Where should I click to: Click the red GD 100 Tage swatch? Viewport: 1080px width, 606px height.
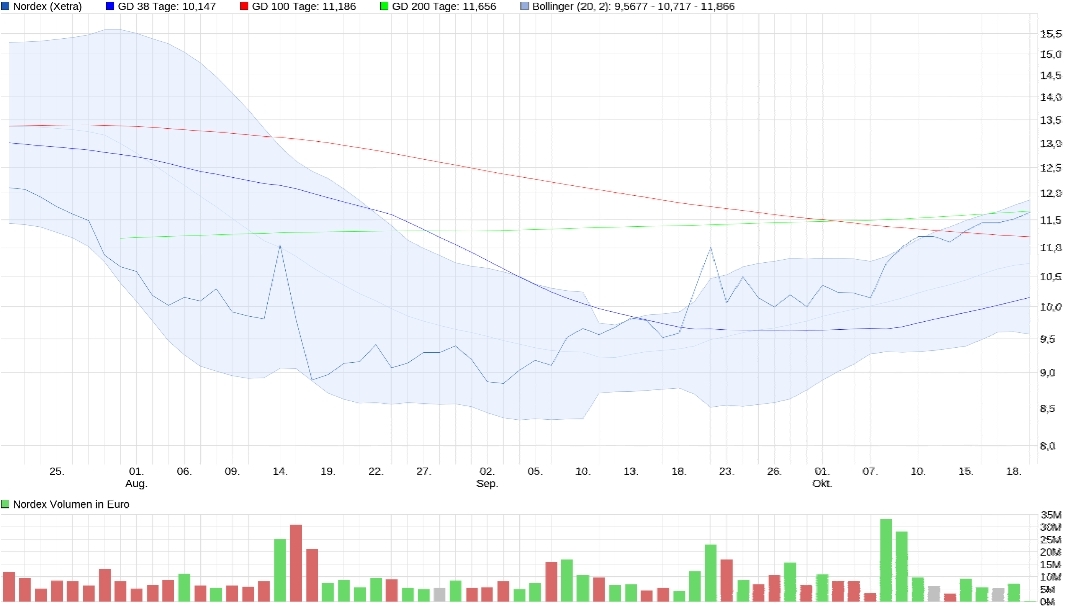[244, 6]
